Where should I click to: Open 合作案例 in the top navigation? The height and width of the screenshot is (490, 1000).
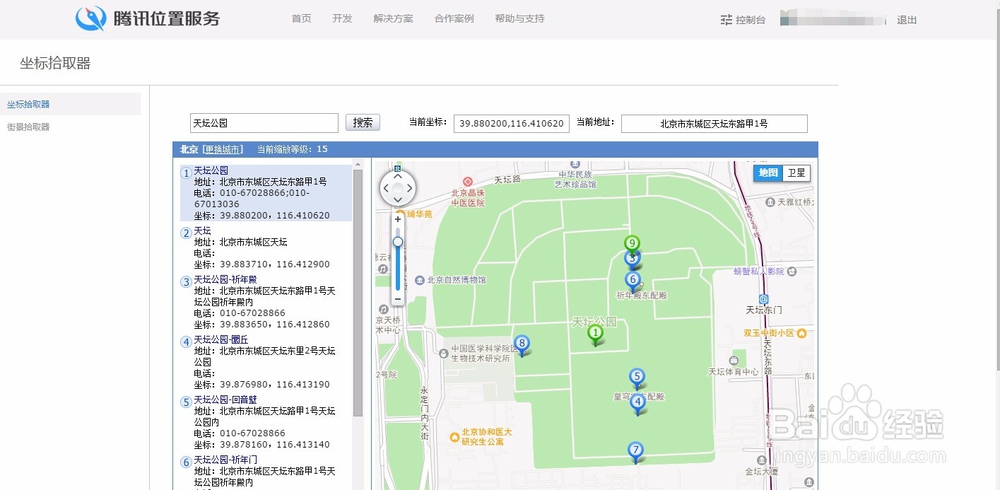coord(454,19)
